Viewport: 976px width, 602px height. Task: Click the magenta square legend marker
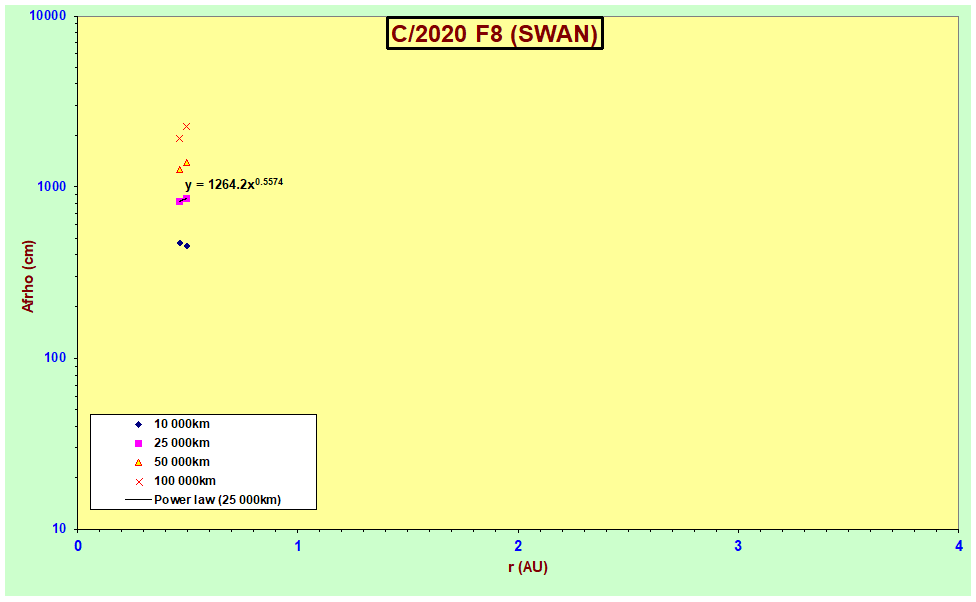[139, 443]
